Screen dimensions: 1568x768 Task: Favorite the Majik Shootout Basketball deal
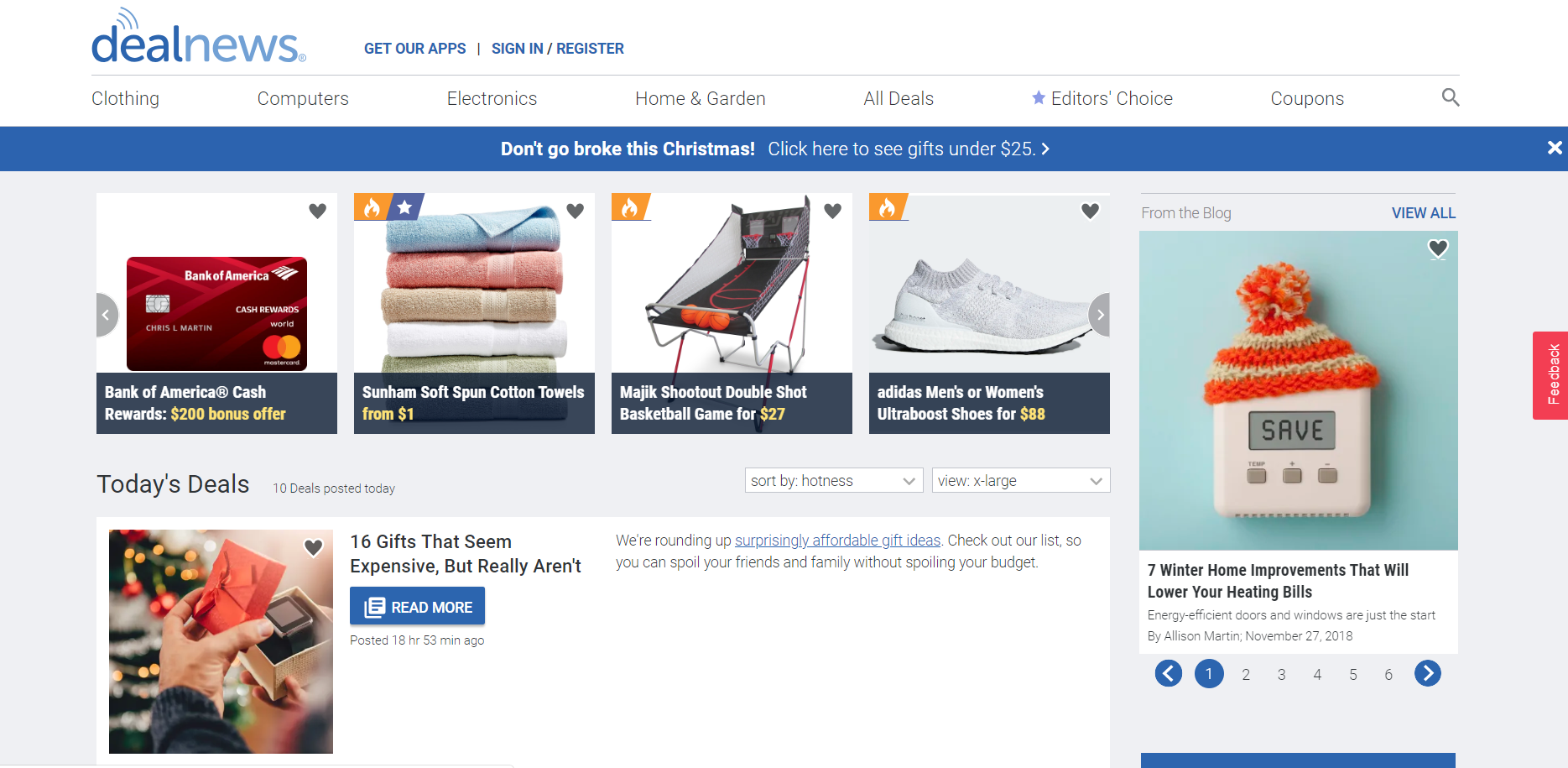click(x=832, y=211)
